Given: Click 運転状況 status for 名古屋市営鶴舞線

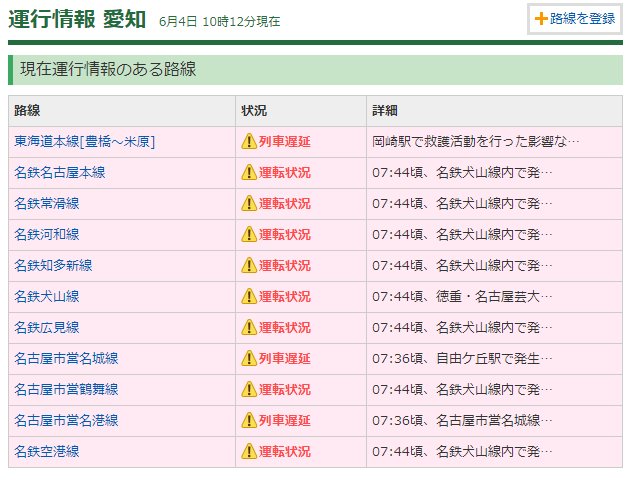Looking at the screenshot, I should click(x=285, y=390).
